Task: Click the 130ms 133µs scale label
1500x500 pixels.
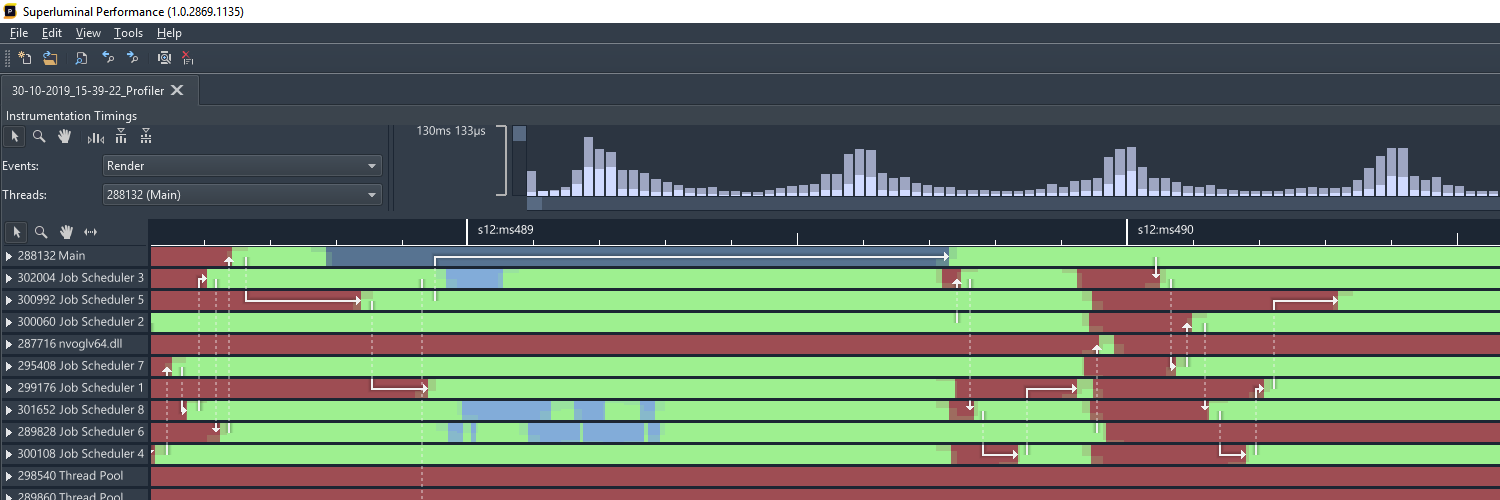Action: (x=451, y=131)
